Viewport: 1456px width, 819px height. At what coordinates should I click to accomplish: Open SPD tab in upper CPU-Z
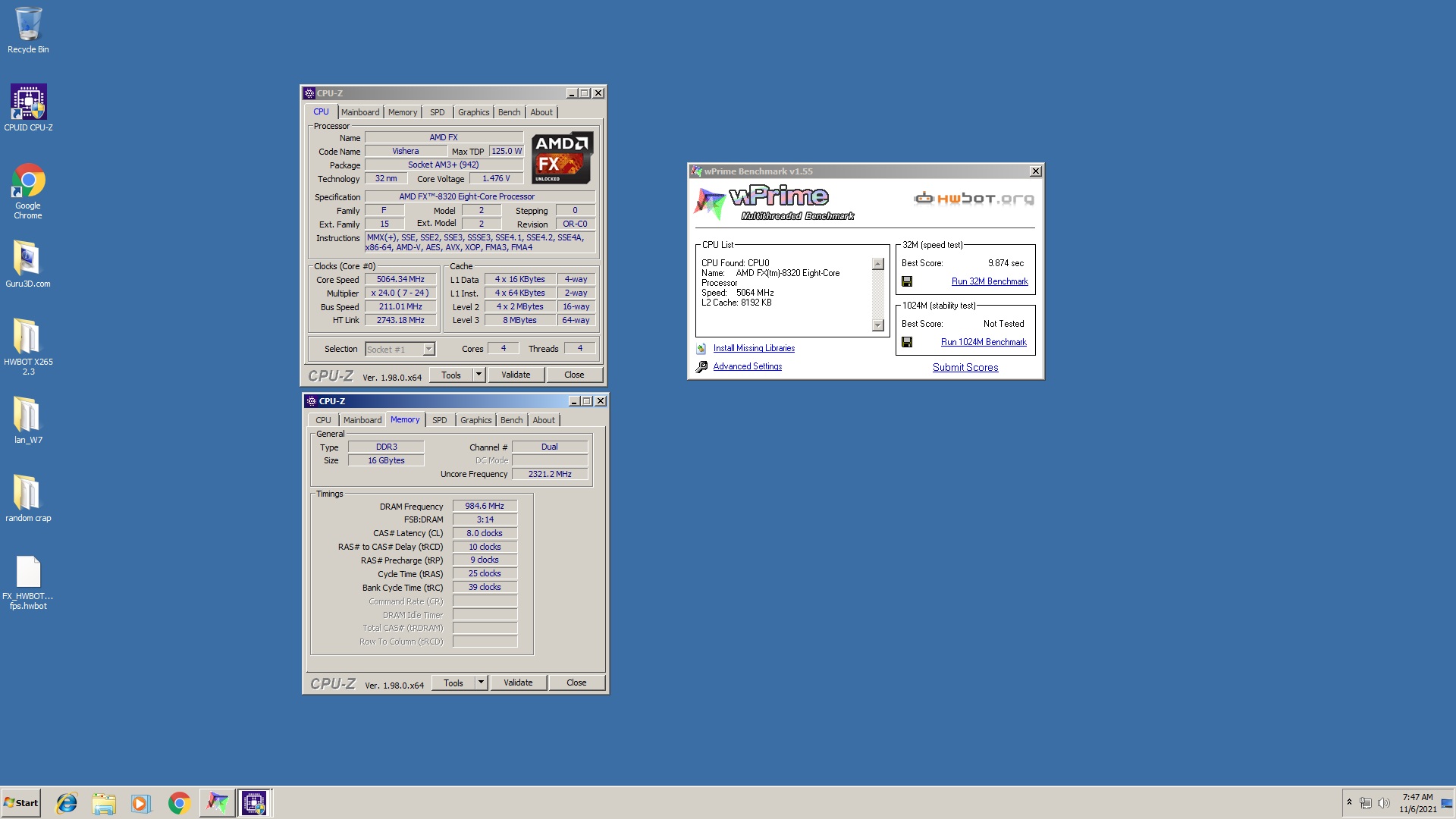click(x=438, y=112)
